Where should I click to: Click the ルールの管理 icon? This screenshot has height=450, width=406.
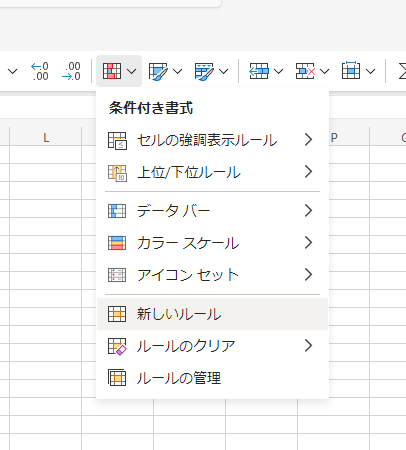click(x=117, y=378)
